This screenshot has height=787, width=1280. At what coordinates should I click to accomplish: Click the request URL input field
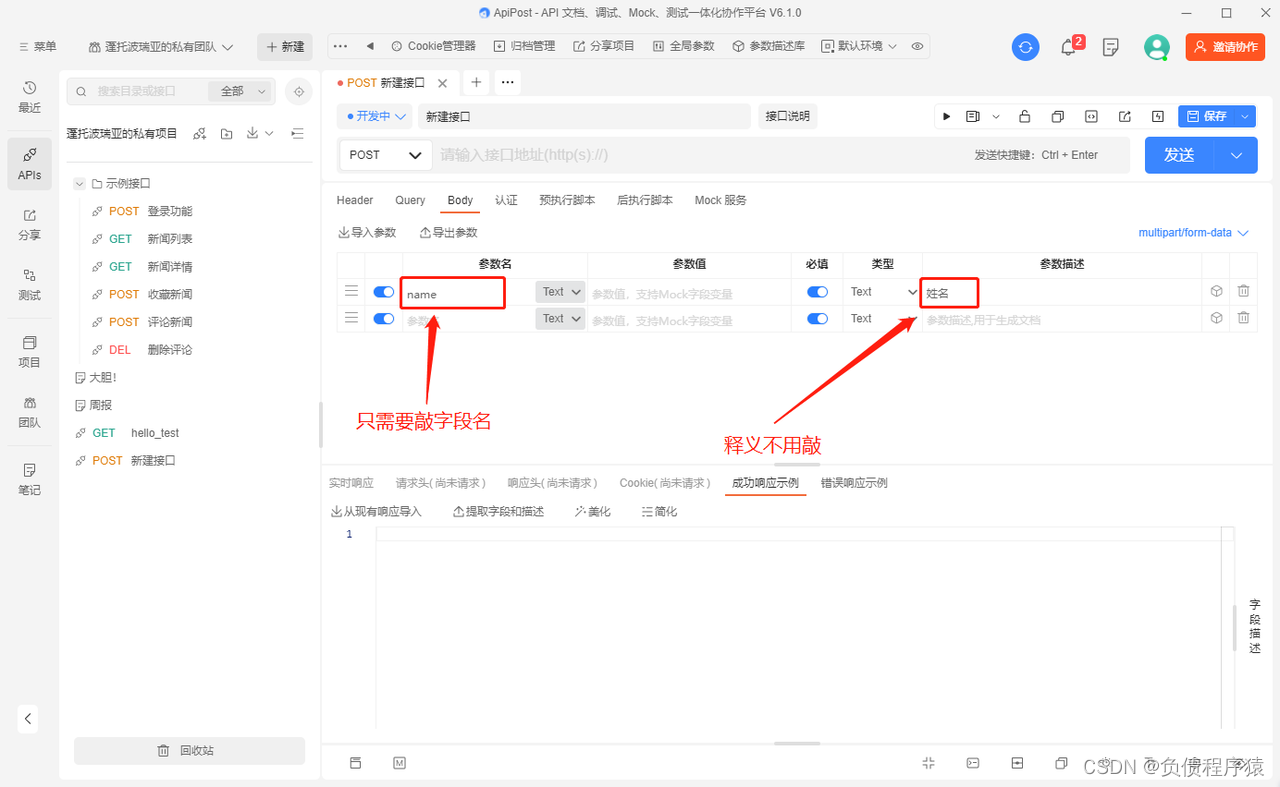[700, 155]
